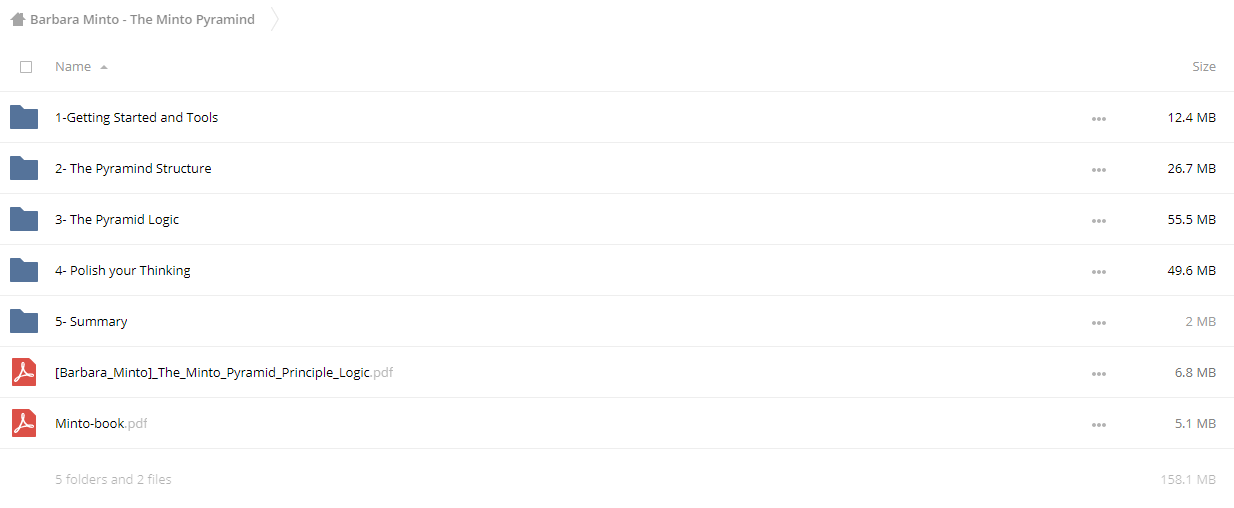The height and width of the screenshot is (508, 1234).
Task: Open more options for 2- The Pyramind Structure
Action: coord(1099,169)
